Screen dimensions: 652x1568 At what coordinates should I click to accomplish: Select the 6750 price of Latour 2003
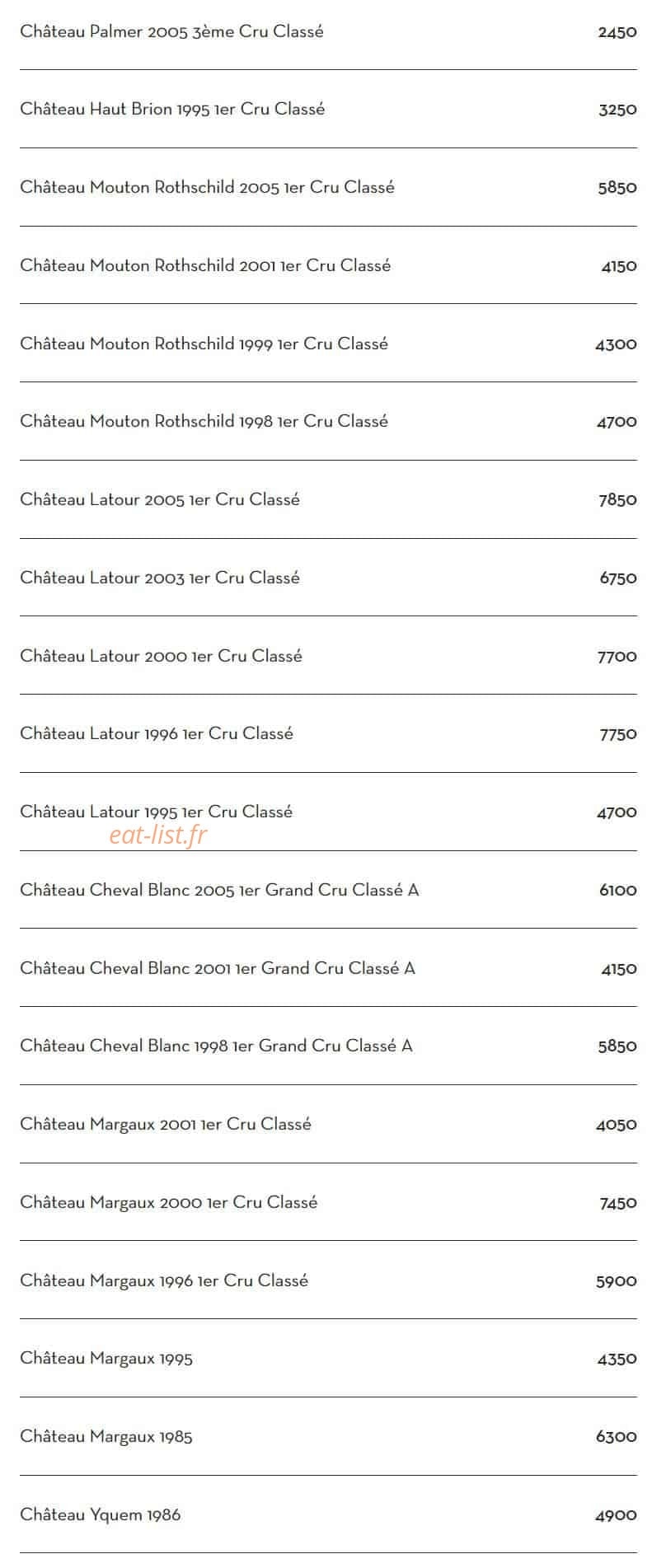[618, 578]
